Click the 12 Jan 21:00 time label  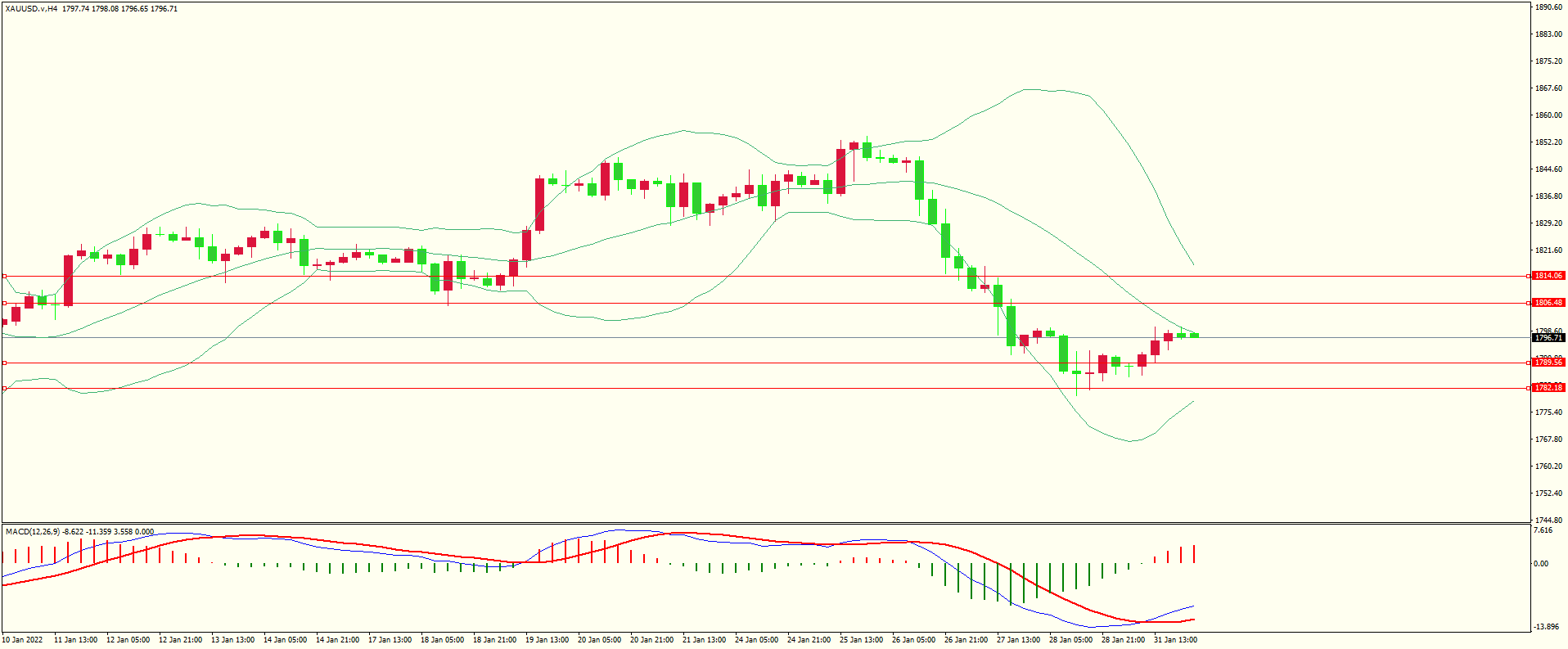(180, 640)
